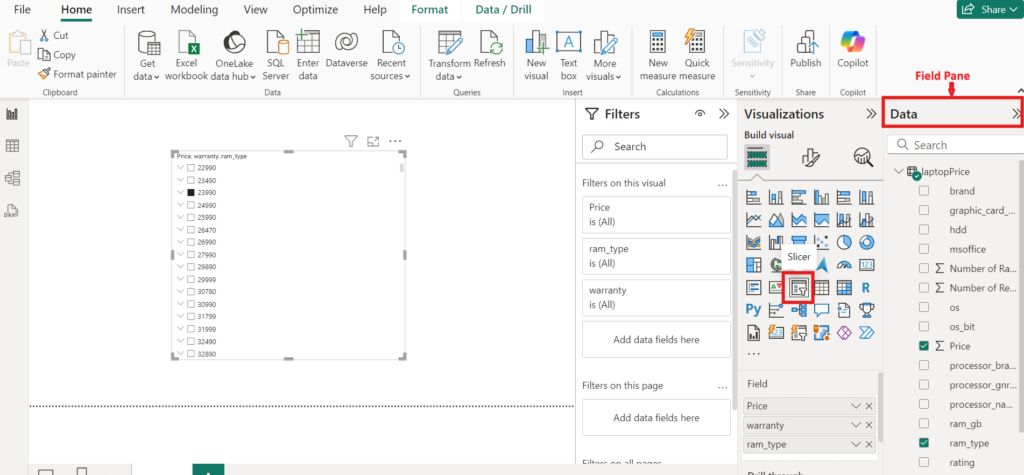Tick the msoffice field checkbox

[x=924, y=249]
